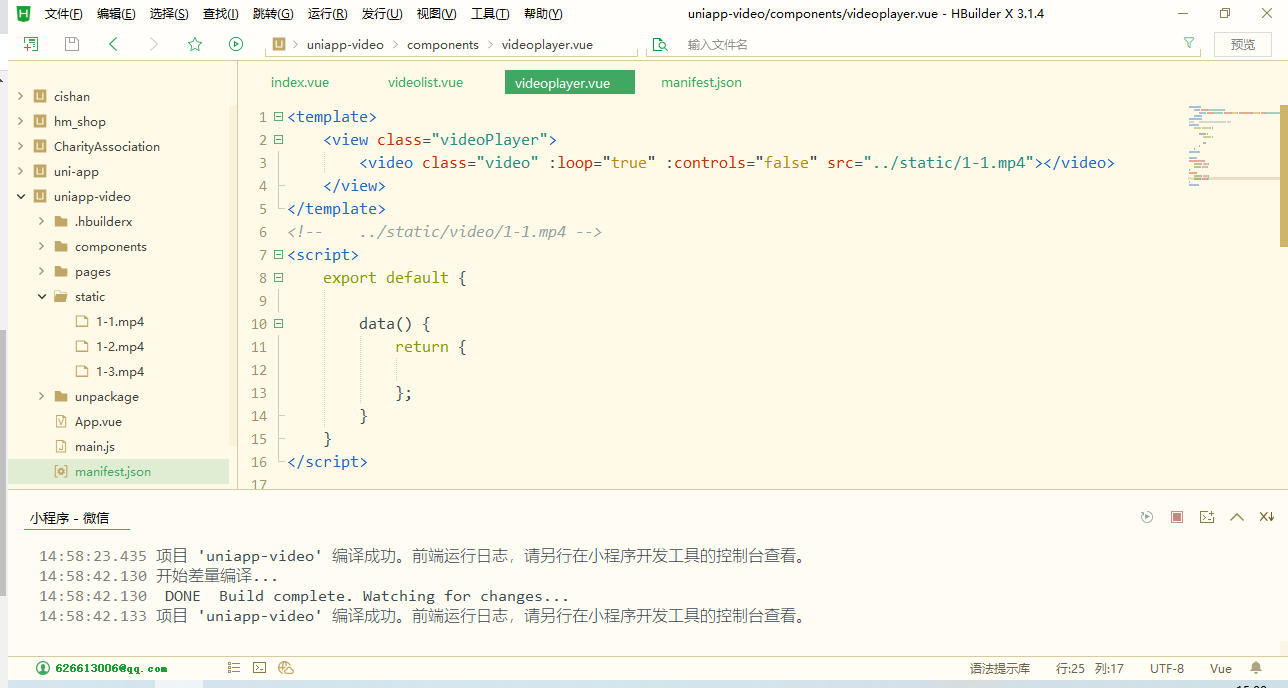Screen dimensions: 1288x688
Task: Click the clear console log icon
Action: [x=1207, y=517]
